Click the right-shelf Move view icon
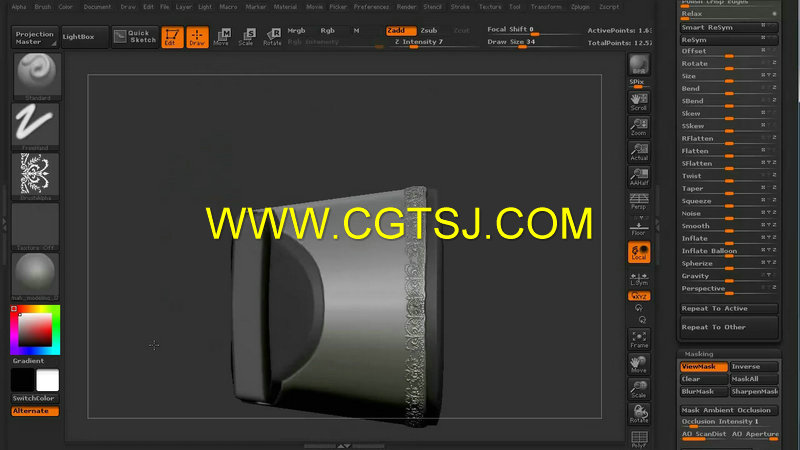The image size is (800, 450). tap(639, 364)
